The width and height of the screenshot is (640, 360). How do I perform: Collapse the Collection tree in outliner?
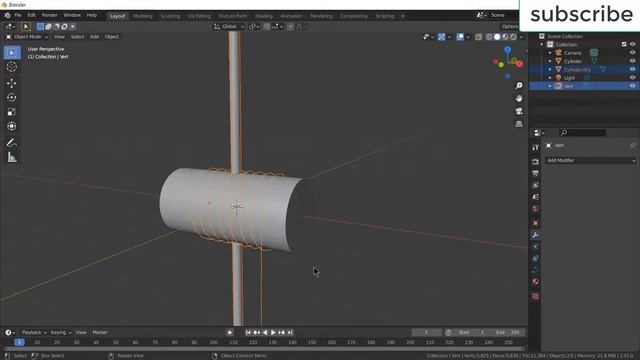point(542,44)
